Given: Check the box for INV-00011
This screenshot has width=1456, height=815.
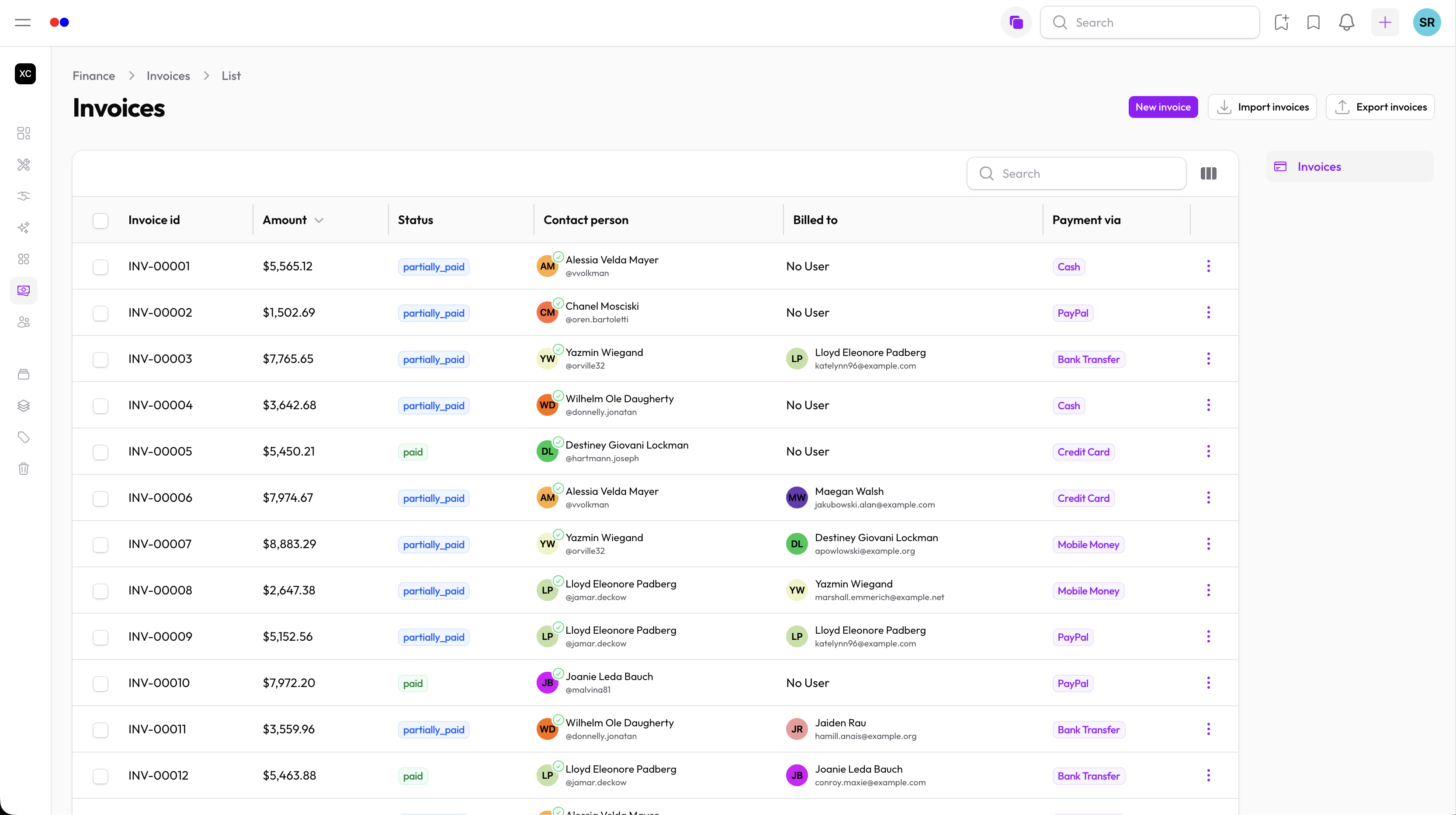Looking at the screenshot, I should (101, 730).
